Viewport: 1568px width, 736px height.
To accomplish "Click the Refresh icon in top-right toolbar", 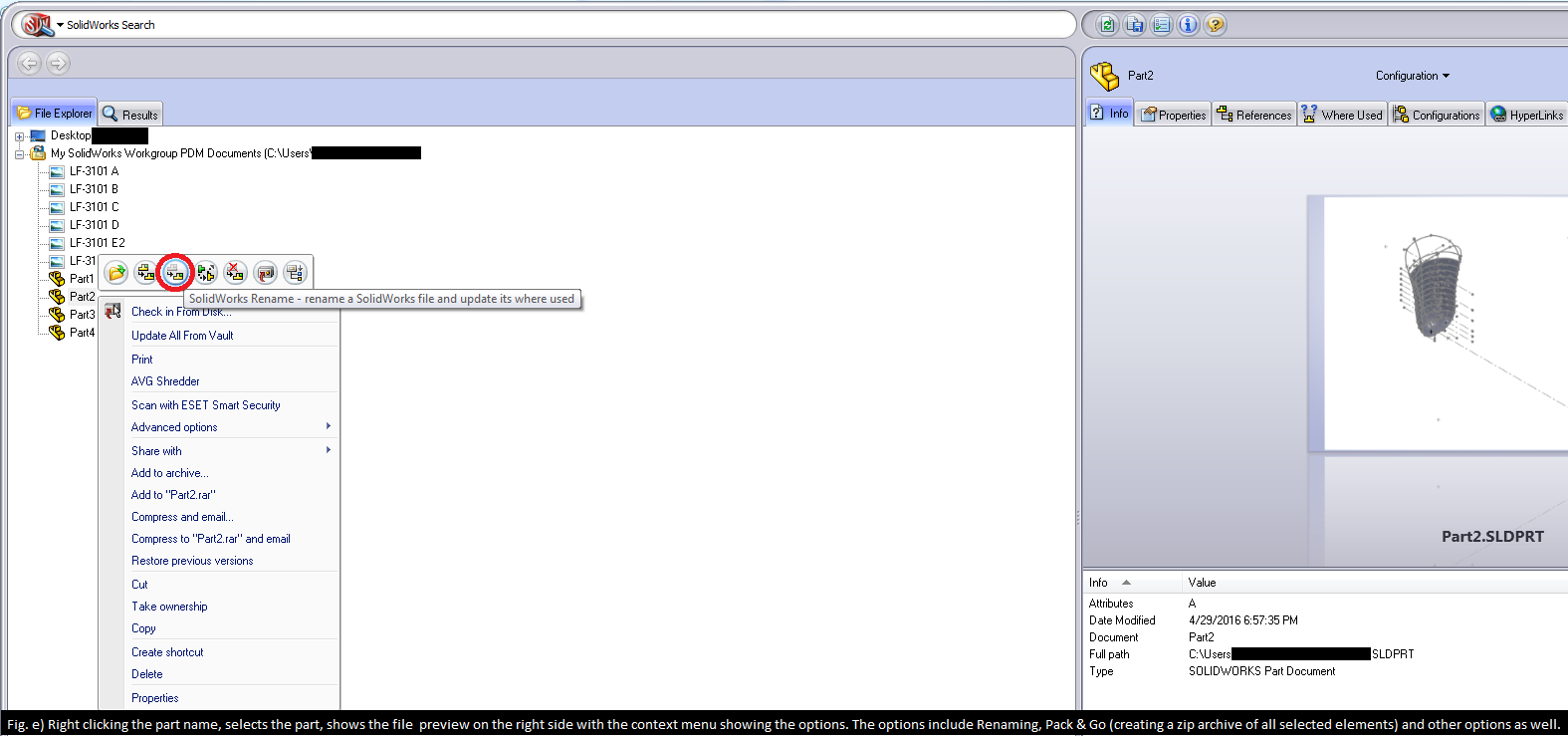I will [x=1107, y=25].
